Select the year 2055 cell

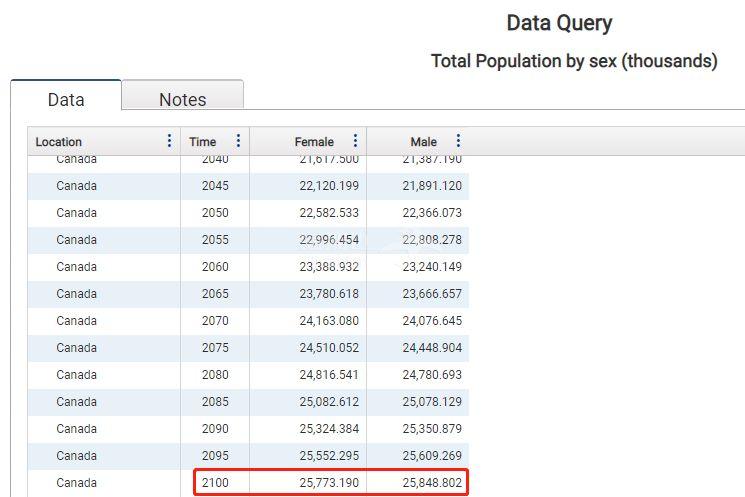coord(215,240)
